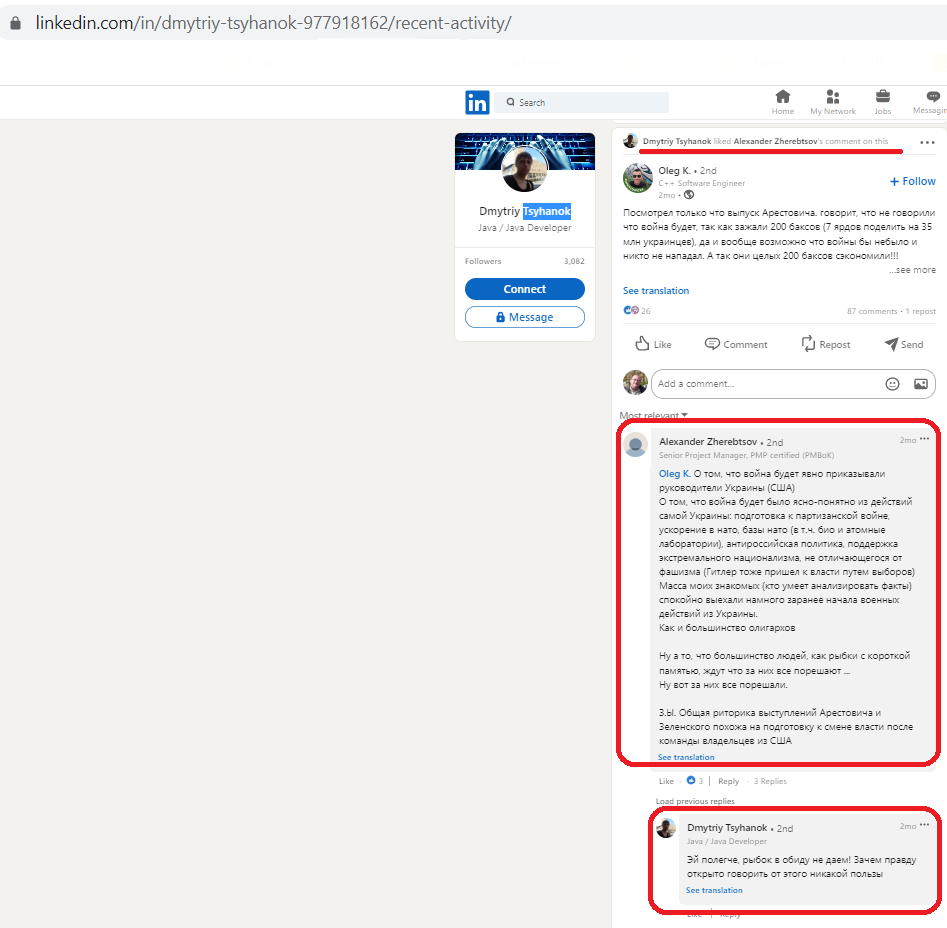Click Oleg K. mention in Alexander's comment
The image size is (947, 928).
675,474
